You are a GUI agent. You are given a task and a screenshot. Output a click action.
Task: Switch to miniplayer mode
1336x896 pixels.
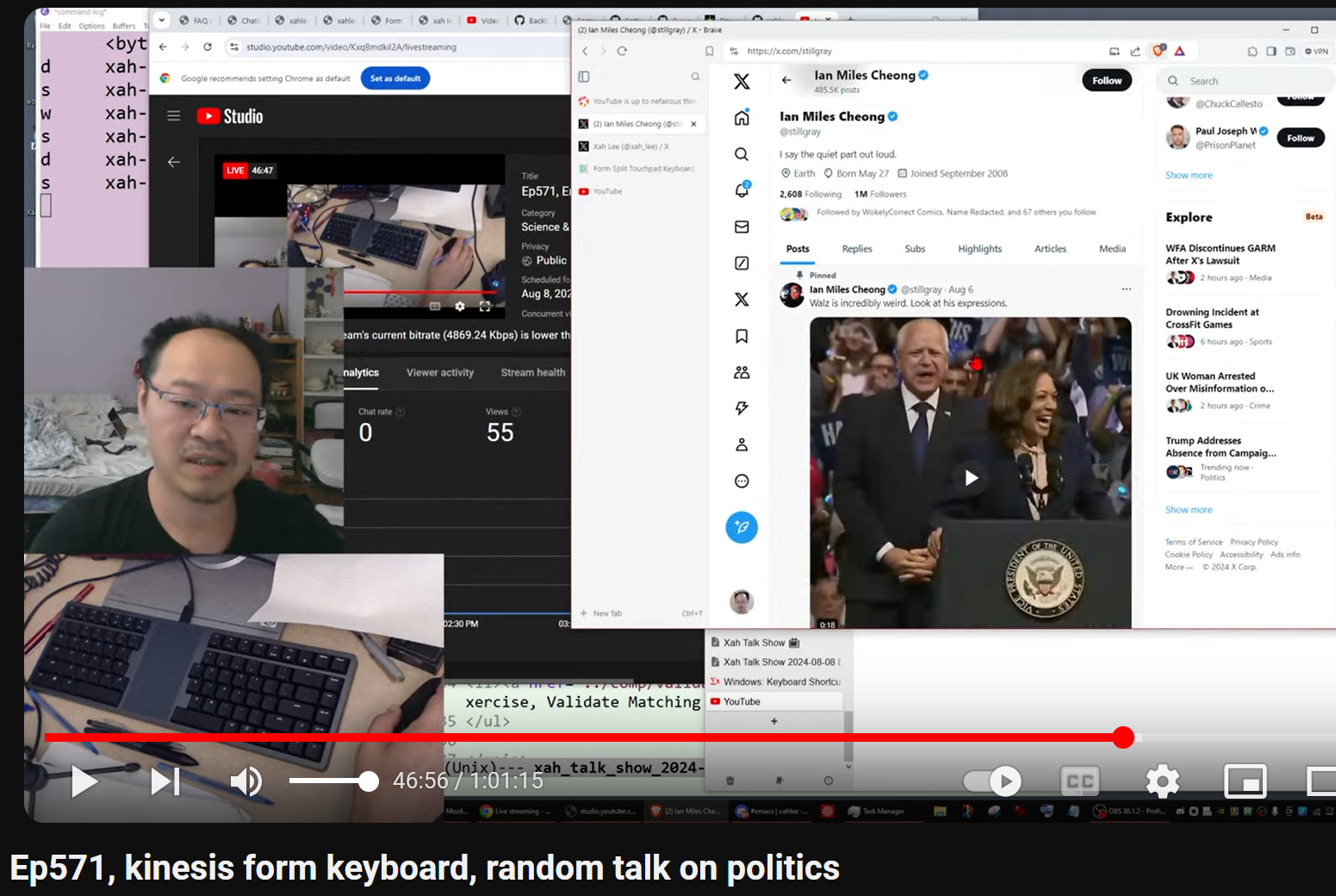point(1245,781)
